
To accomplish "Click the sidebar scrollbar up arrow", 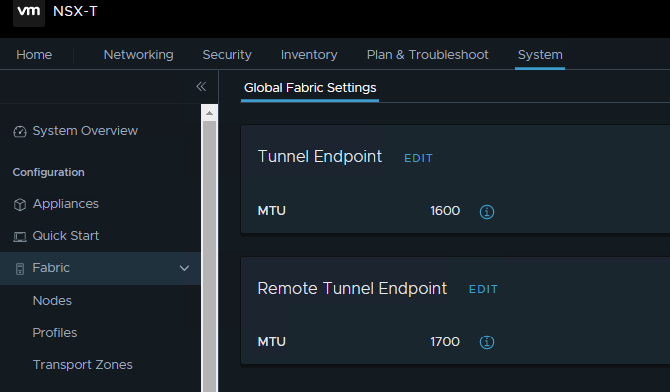I will 209,113.
